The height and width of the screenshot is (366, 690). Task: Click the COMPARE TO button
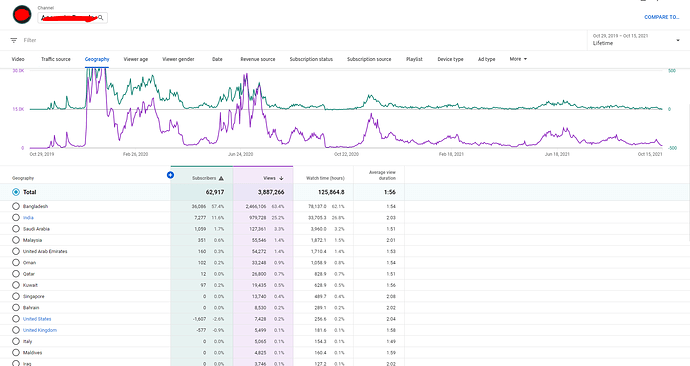coord(662,17)
